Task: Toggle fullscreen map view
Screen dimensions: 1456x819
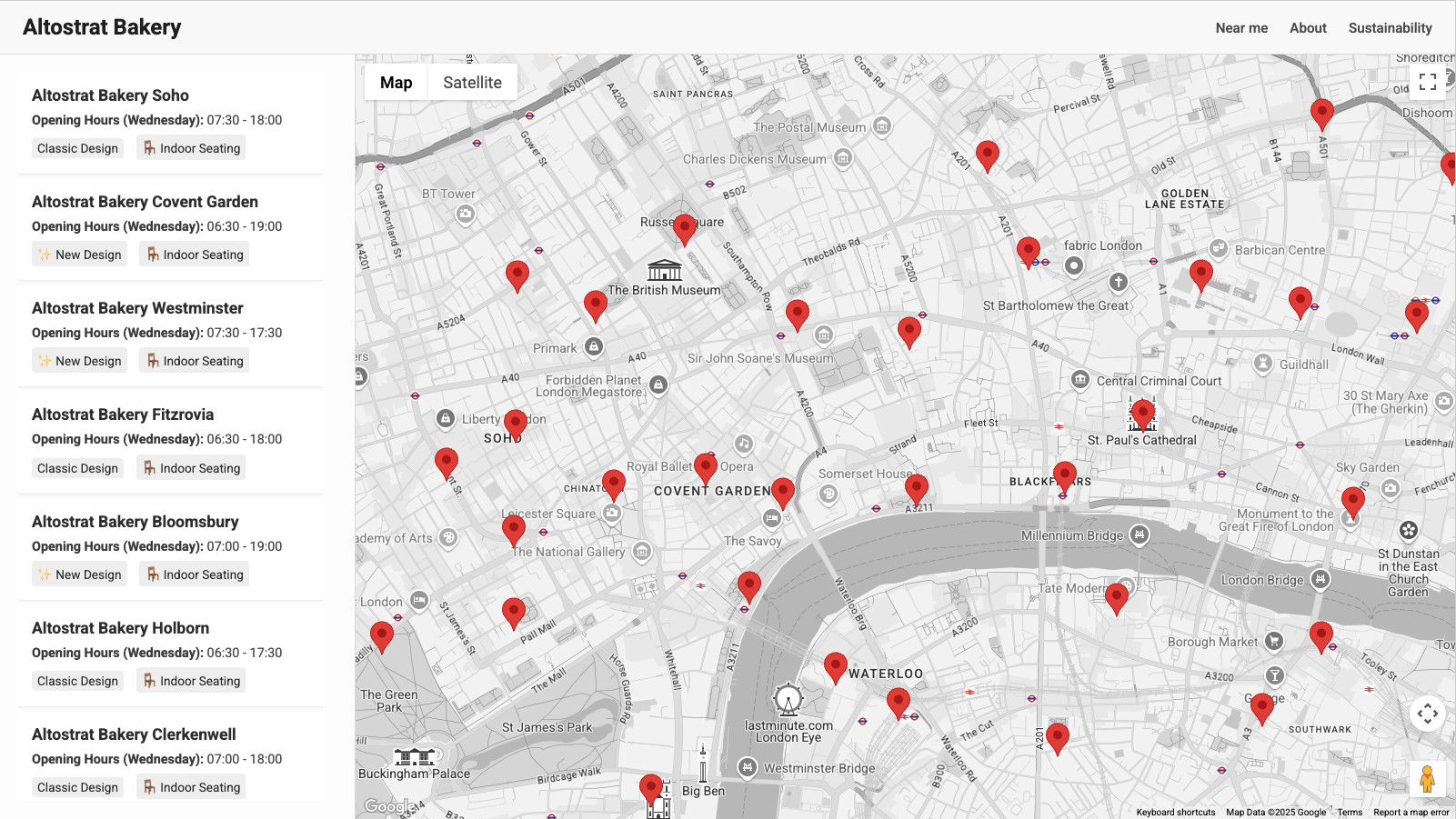Action: click(1427, 82)
